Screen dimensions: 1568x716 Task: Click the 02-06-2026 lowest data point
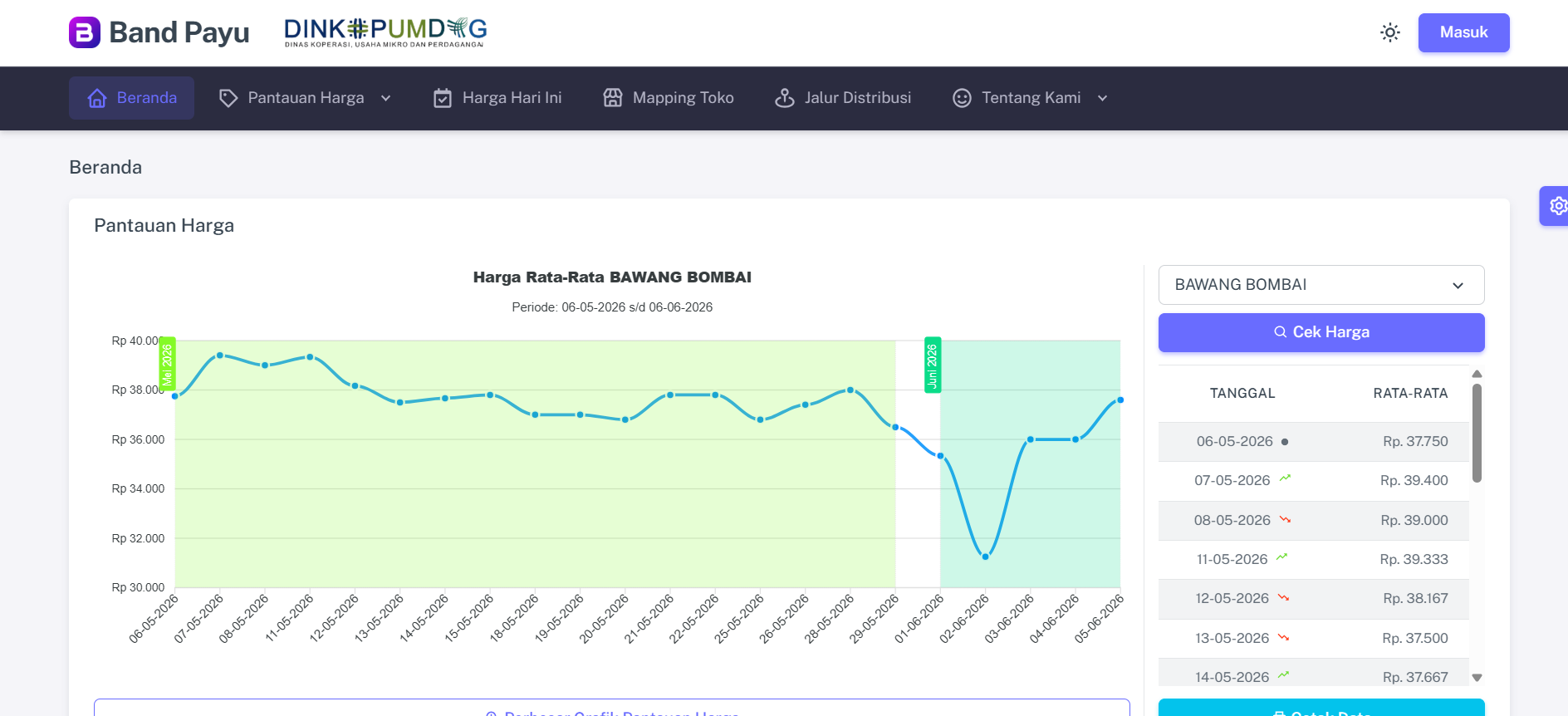986,557
